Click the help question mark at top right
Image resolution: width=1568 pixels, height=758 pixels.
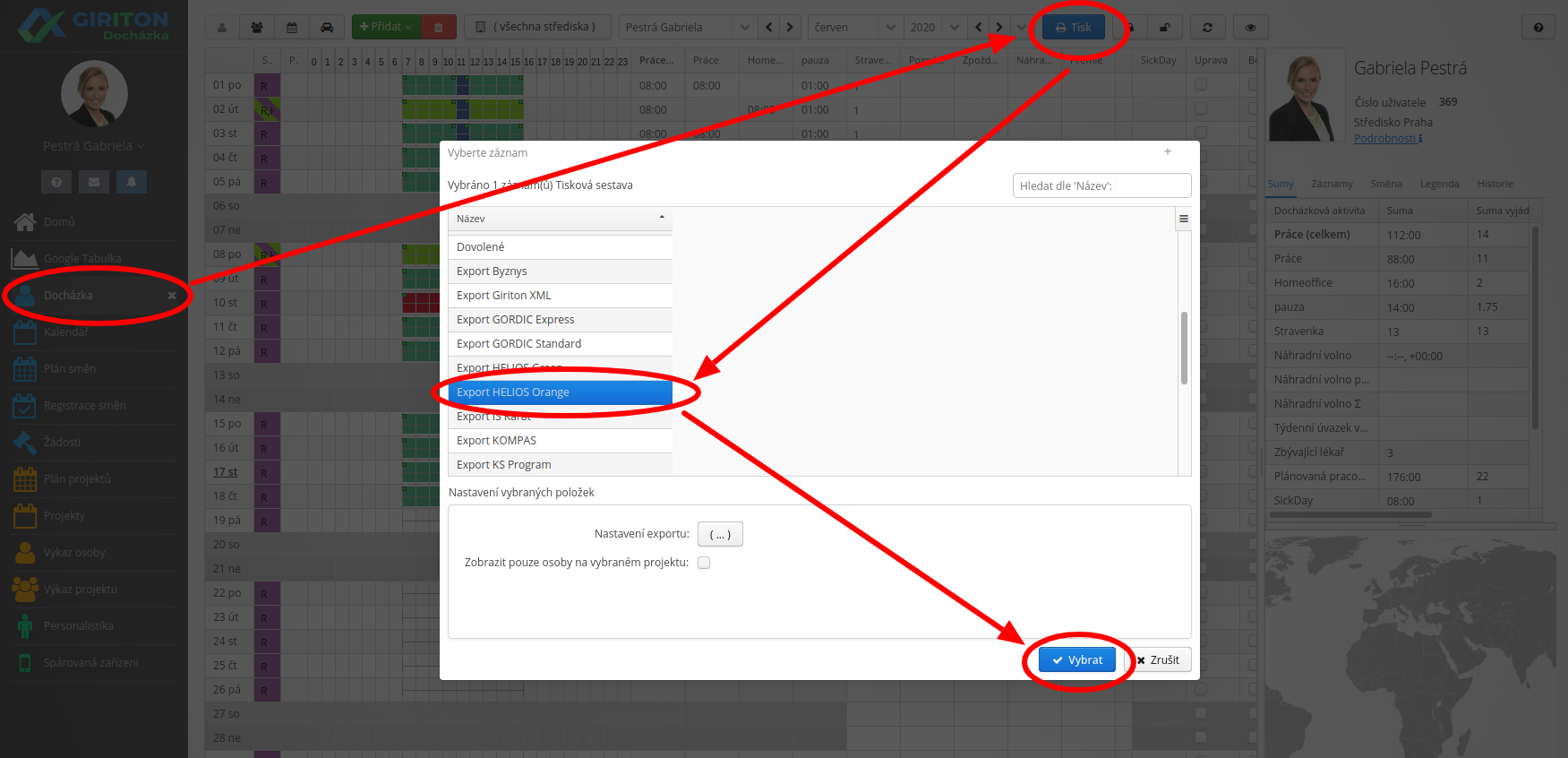(1538, 28)
